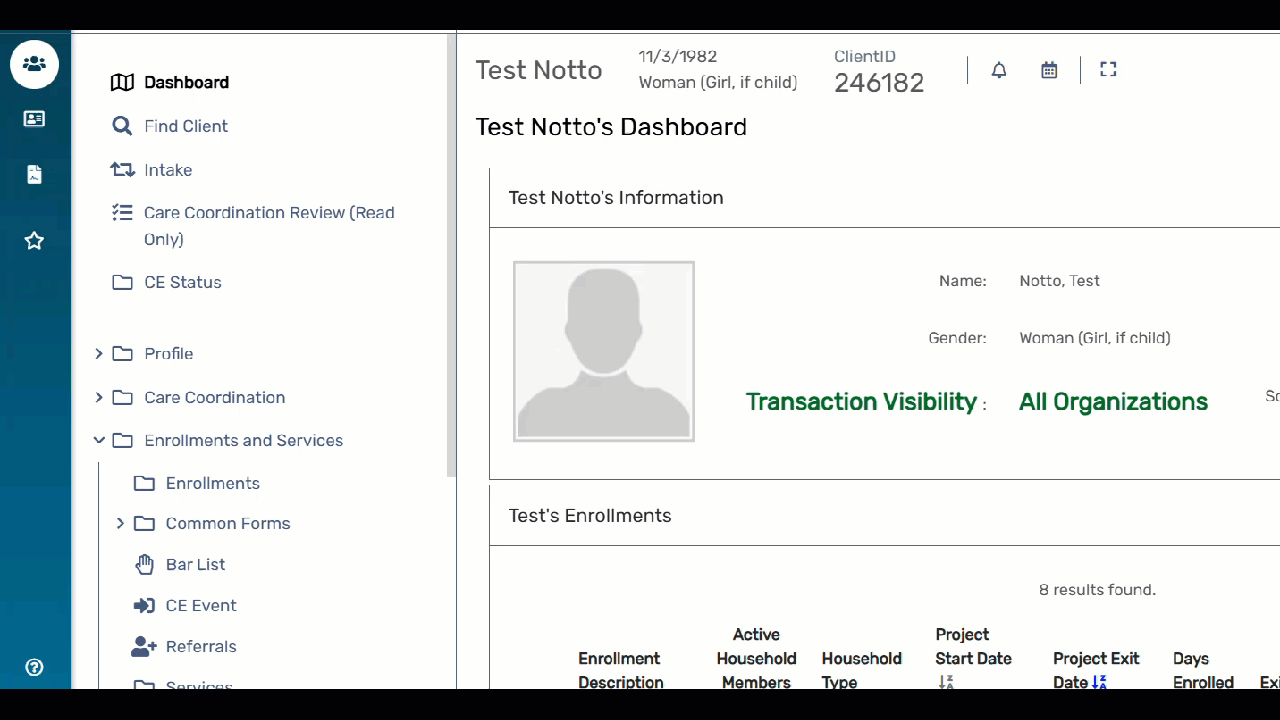This screenshot has width=1280, height=720.
Task: Click the Care Coordination Review checklist icon
Action: pos(122,212)
